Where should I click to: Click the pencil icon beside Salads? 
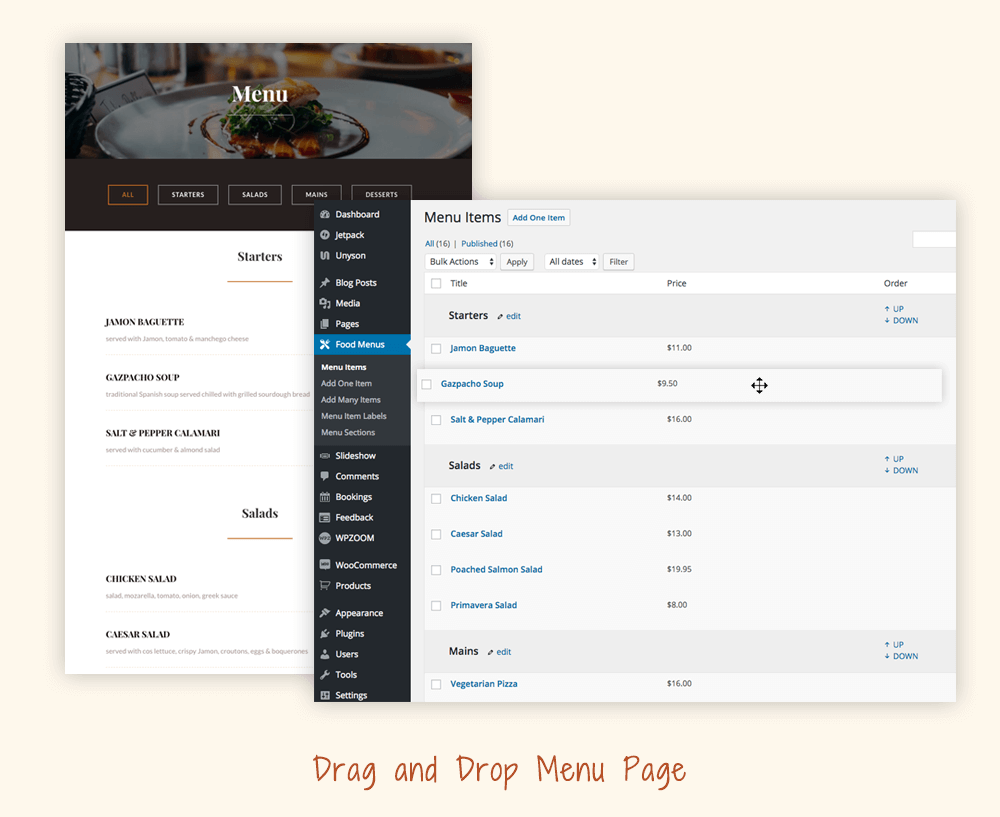(492, 466)
